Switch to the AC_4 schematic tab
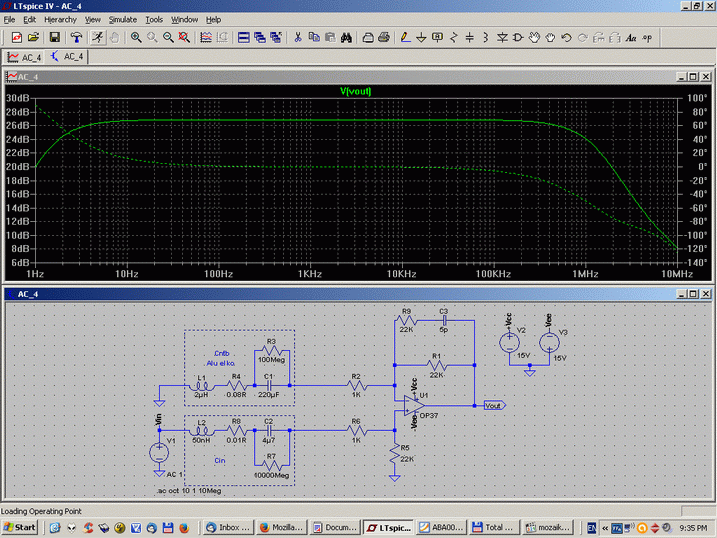 [x=67, y=57]
